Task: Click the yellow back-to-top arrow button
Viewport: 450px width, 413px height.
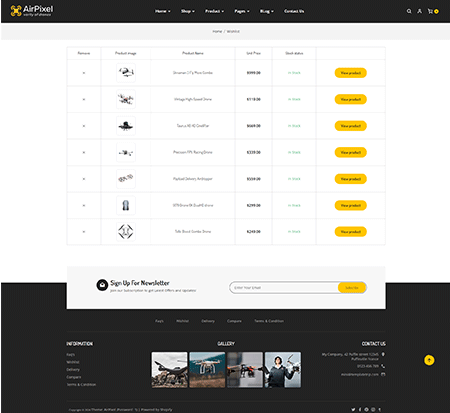Action: [429, 360]
